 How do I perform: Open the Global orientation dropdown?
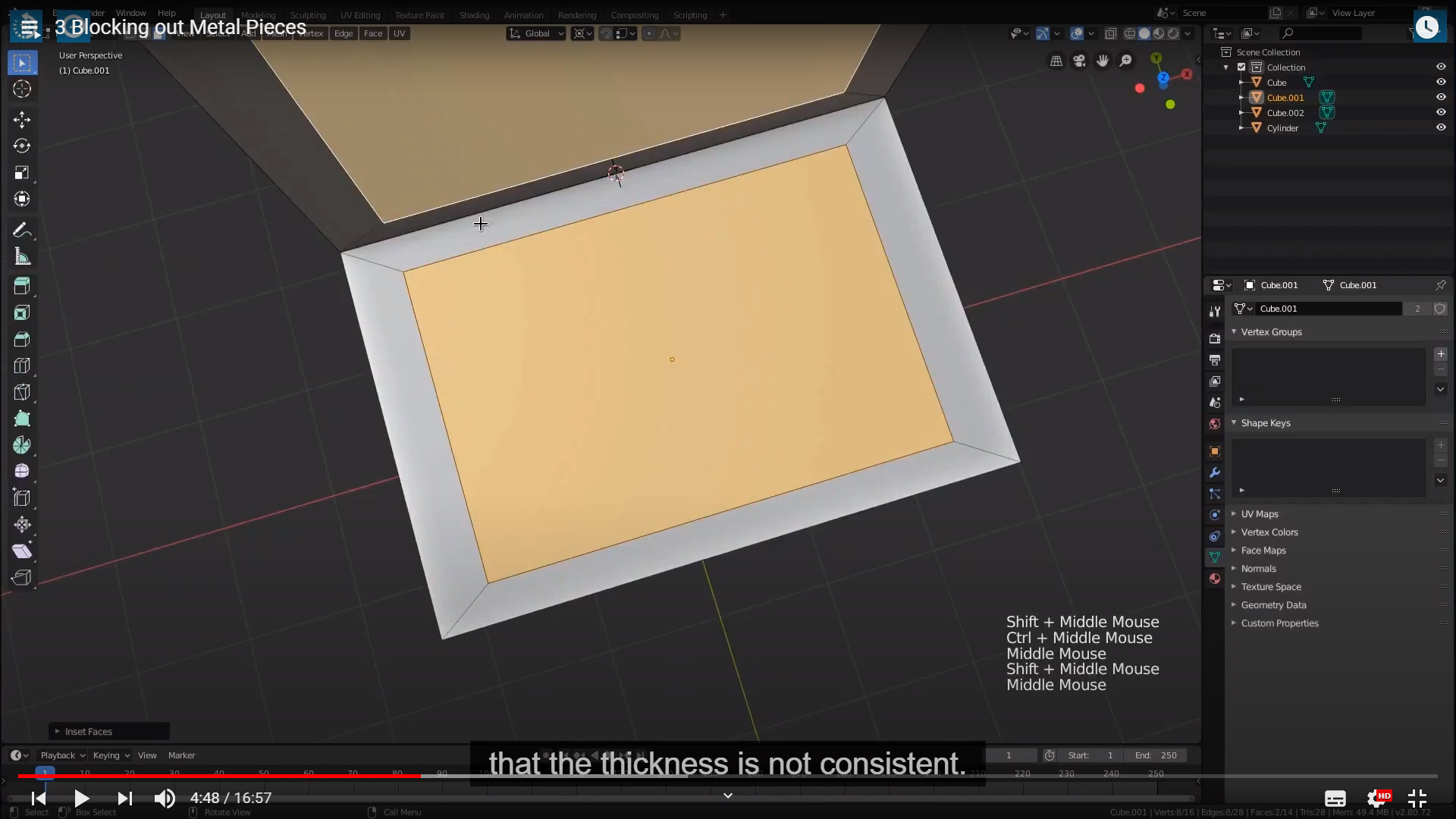[x=537, y=33]
